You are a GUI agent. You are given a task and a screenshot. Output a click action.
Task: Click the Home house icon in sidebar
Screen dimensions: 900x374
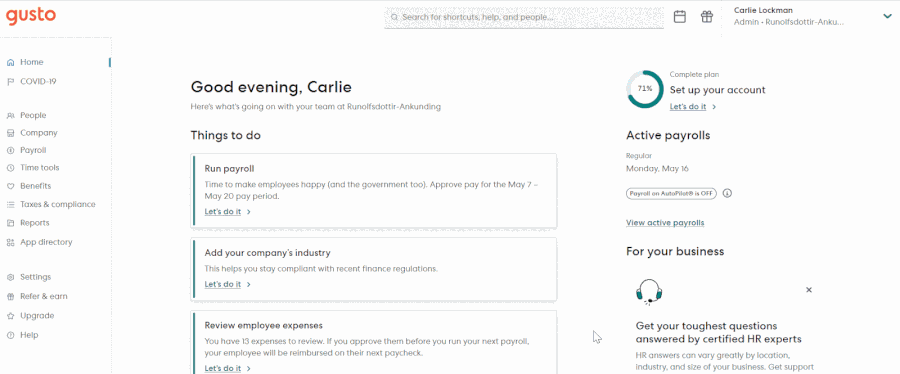coord(10,62)
